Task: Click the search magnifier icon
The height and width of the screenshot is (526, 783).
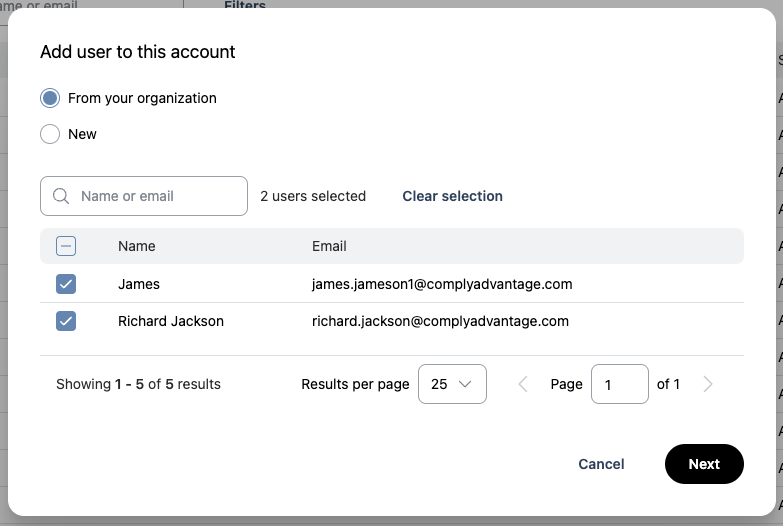Action: tap(61, 196)
